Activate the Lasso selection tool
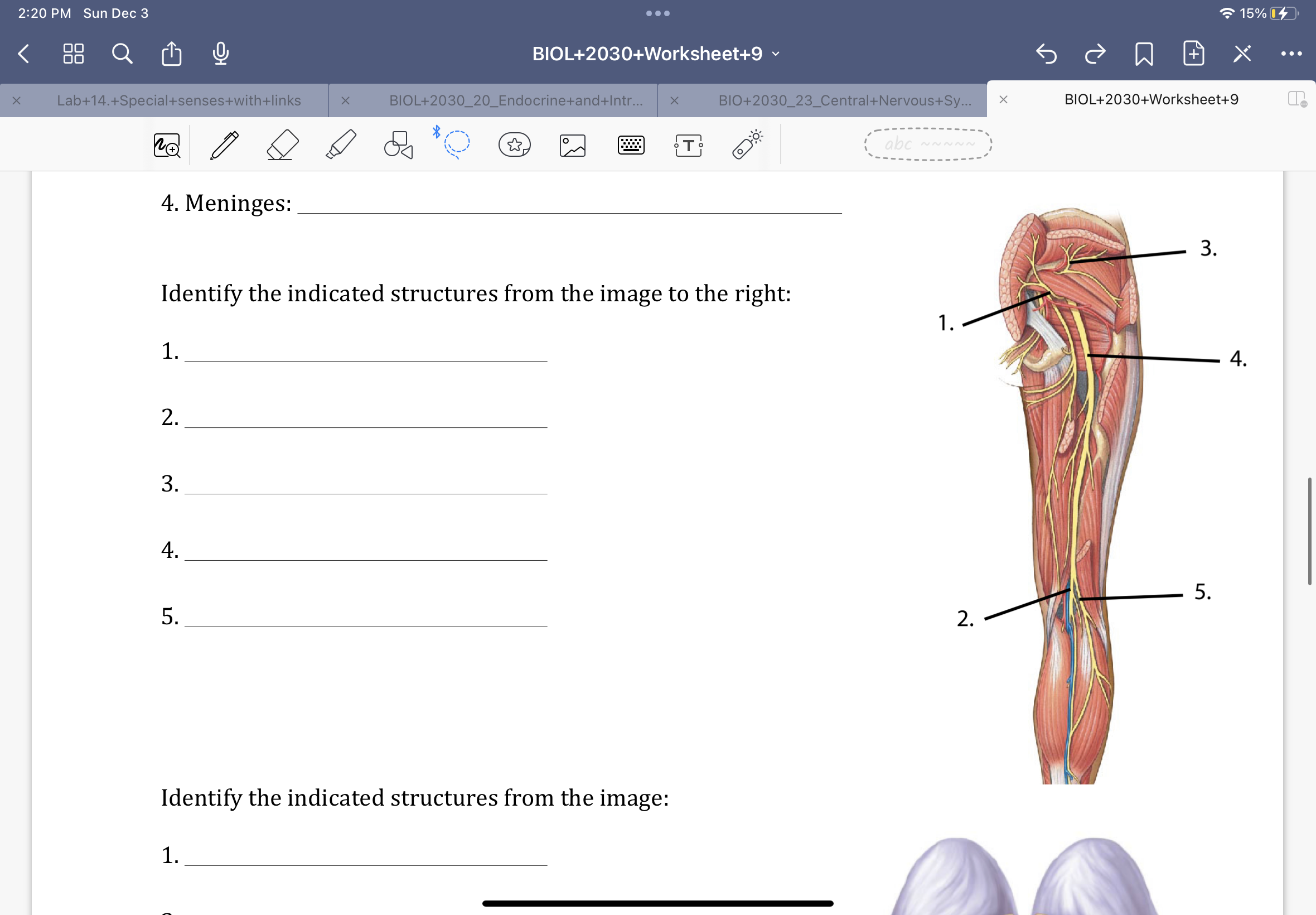 (x=456, y=144)
